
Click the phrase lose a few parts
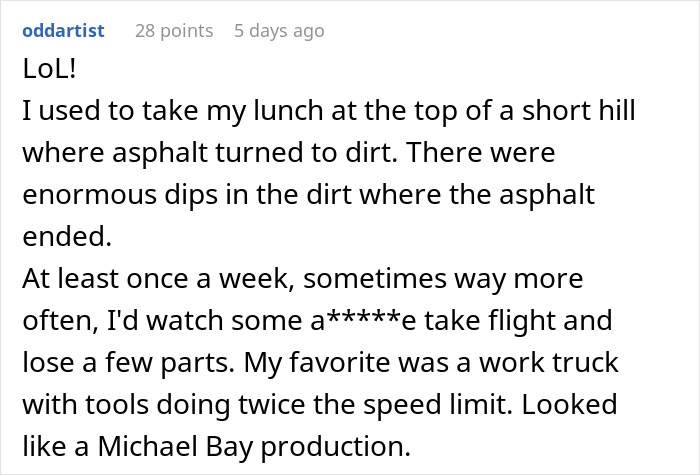click(x=128, y=362)
